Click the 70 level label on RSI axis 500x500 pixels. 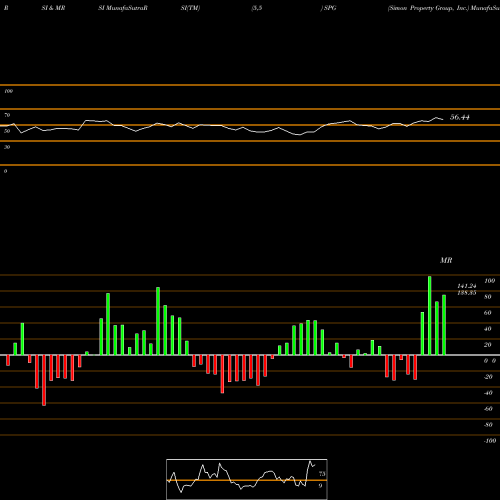click(x=7, y=115)
